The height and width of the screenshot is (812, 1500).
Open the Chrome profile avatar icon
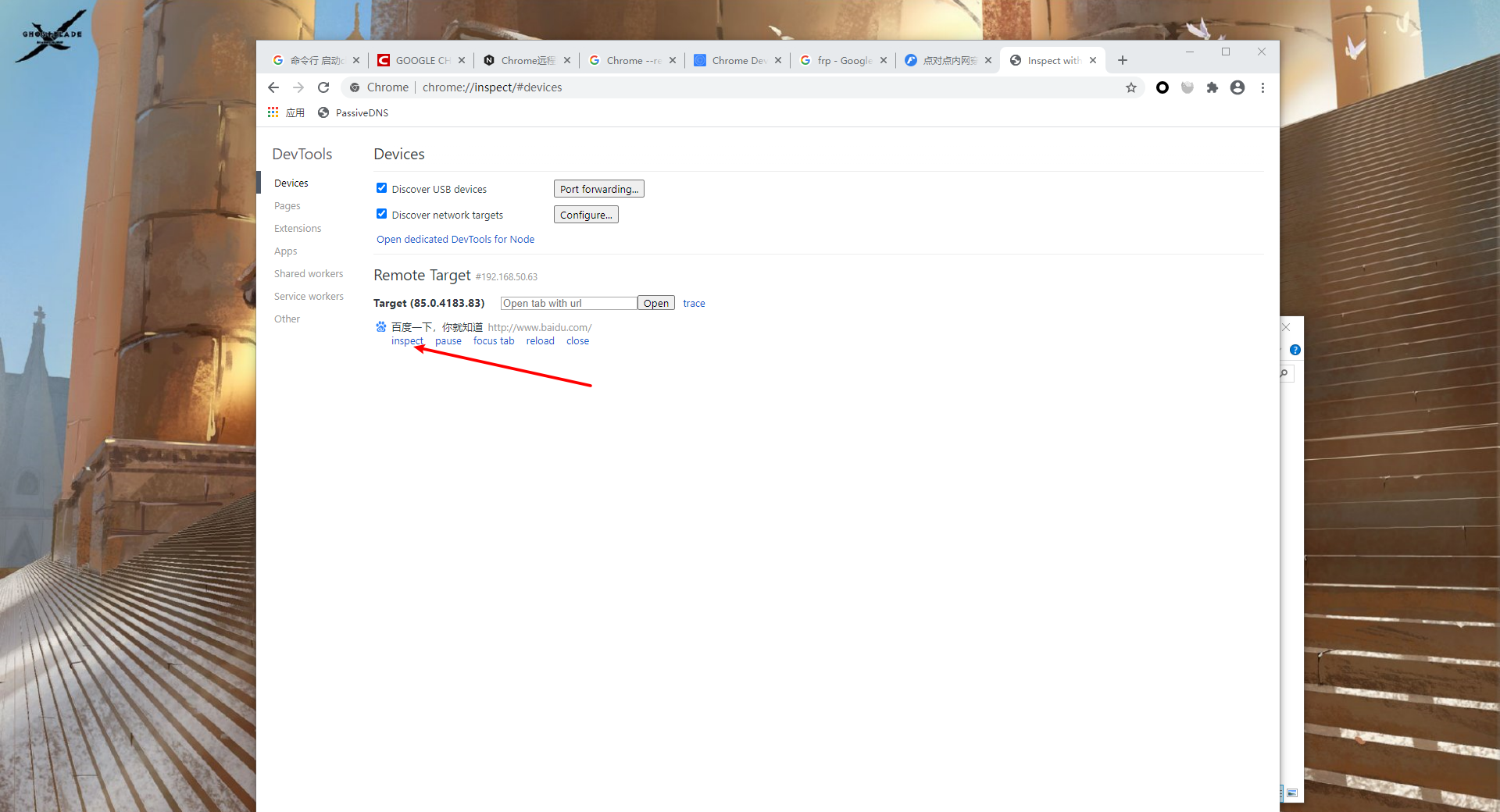click(x=1237, y=87)
